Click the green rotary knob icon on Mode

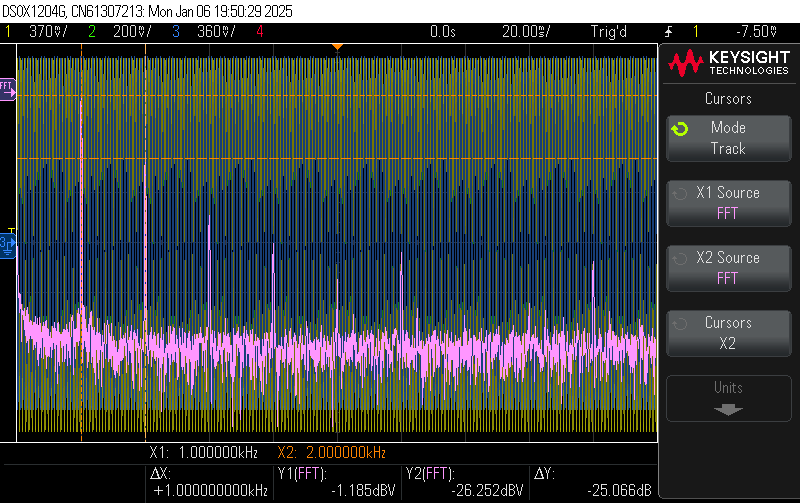pyautogui.click(x=680, y=129)
